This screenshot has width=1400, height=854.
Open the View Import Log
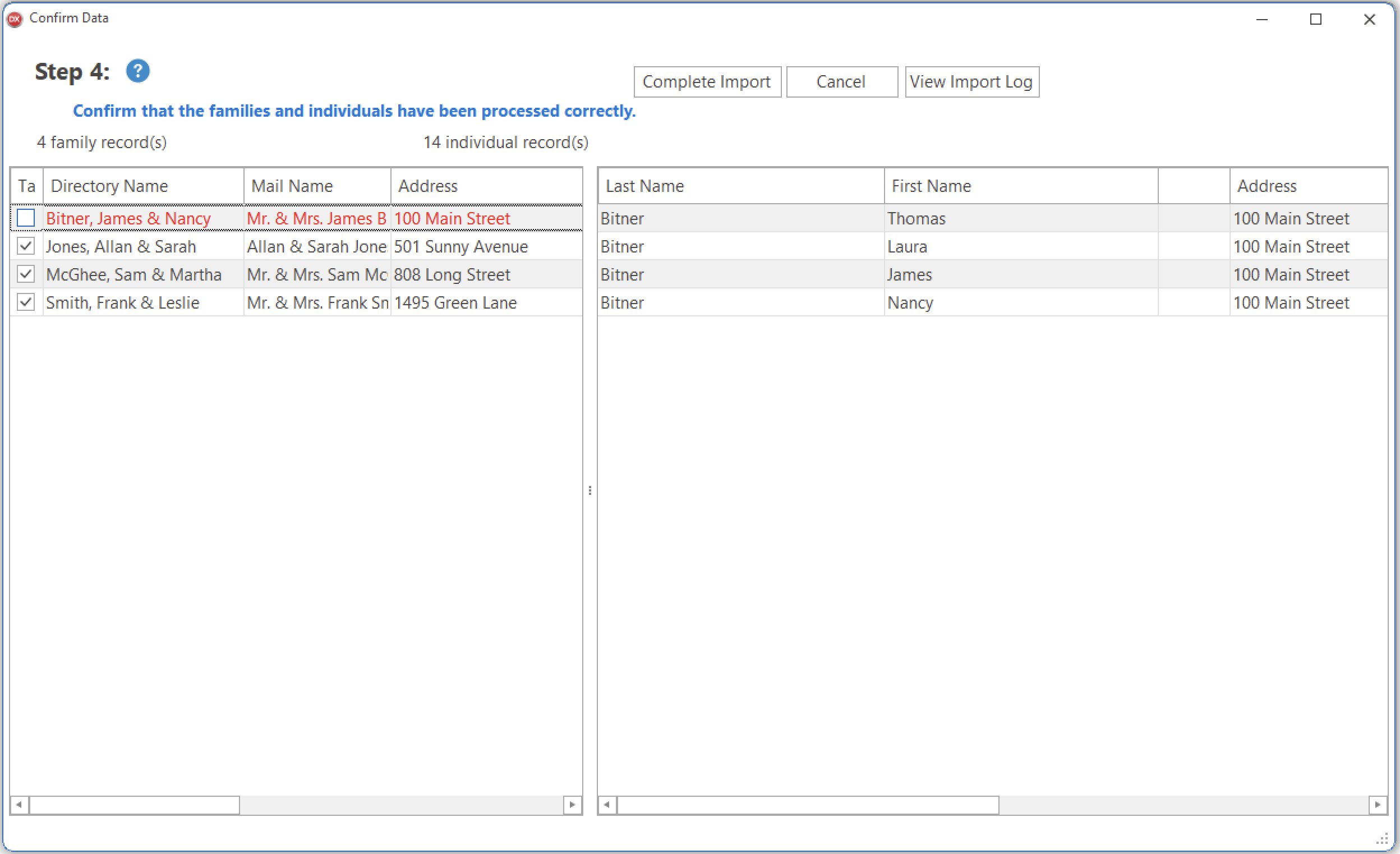[x=971, y=81]
